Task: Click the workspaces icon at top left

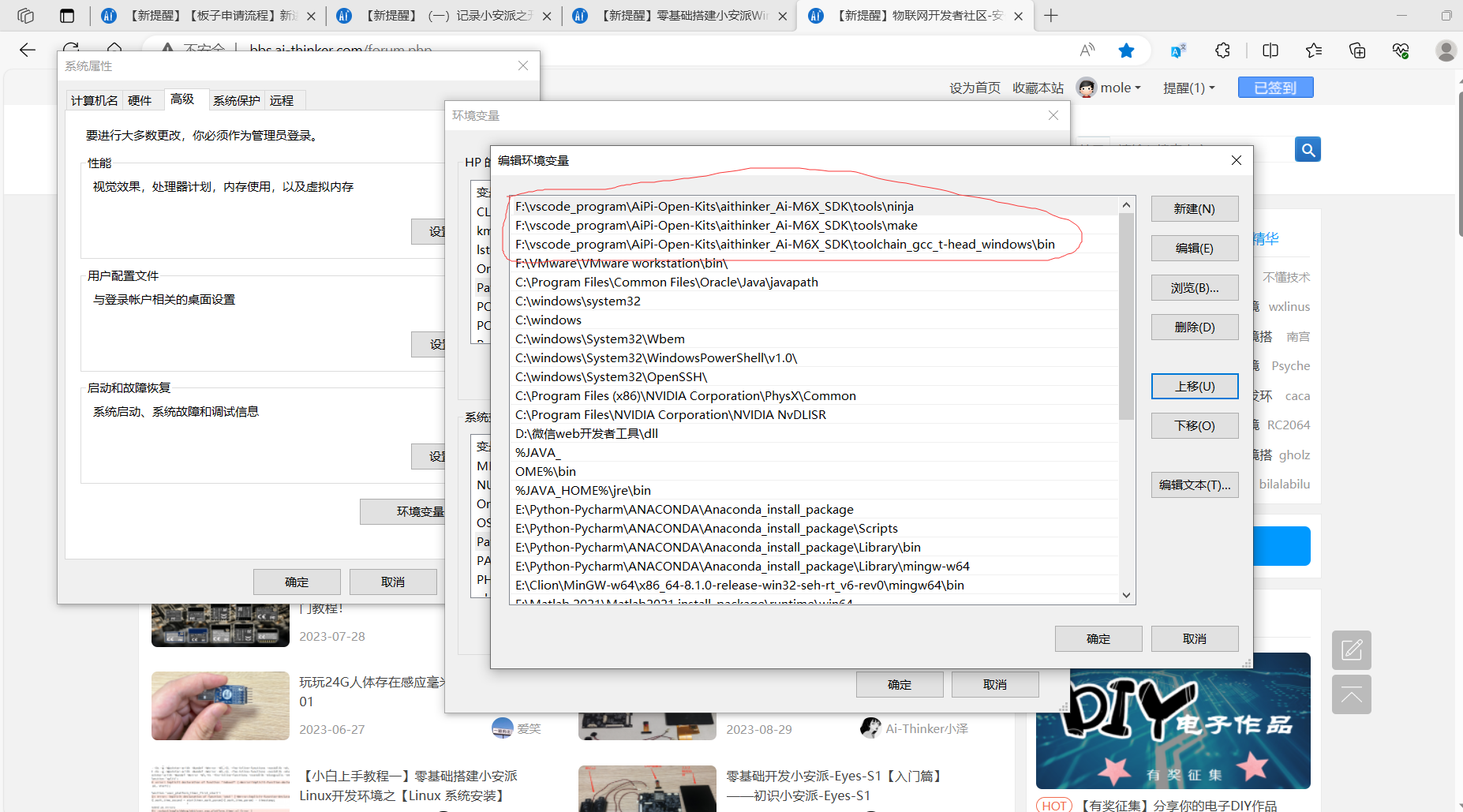Action: [25, 16]
